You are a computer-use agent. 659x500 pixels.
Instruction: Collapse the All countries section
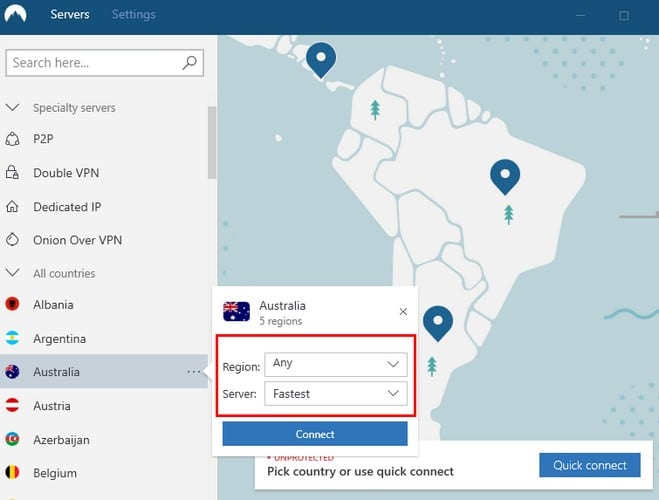tap(12, 273)
